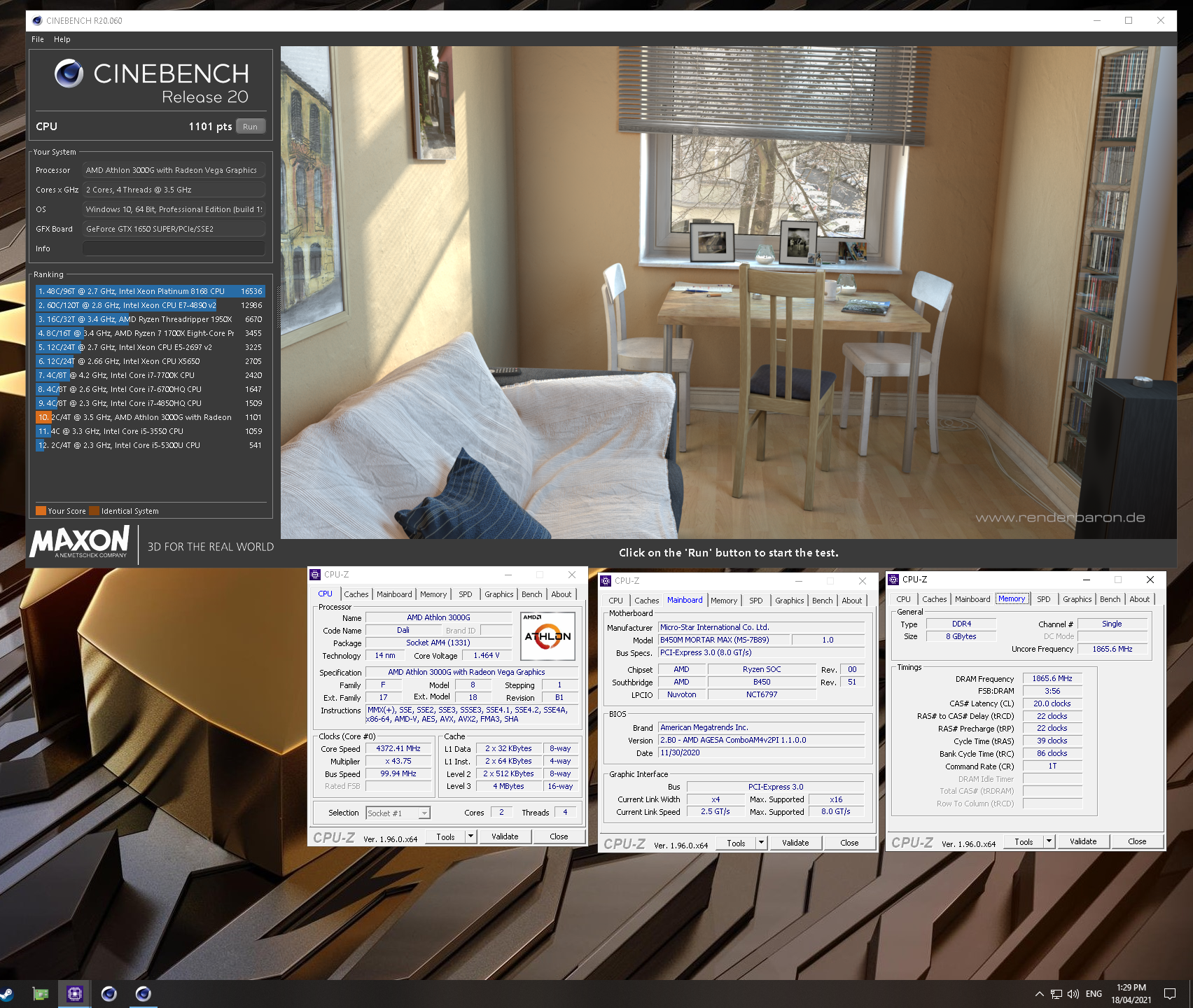Open About tab in first CPU-Z window

[x=561, y=594]
